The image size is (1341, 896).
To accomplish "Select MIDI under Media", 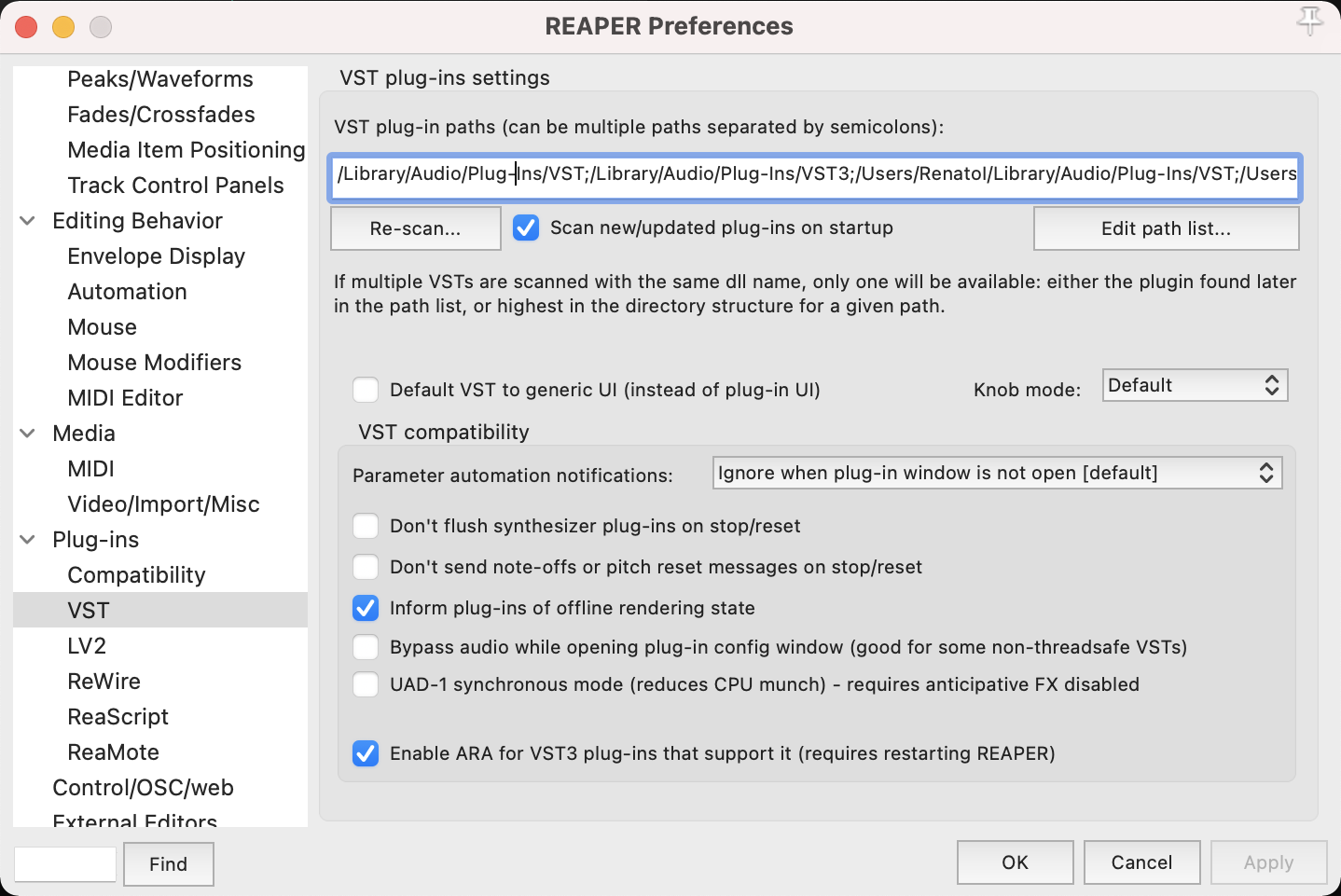I will 91,469.
